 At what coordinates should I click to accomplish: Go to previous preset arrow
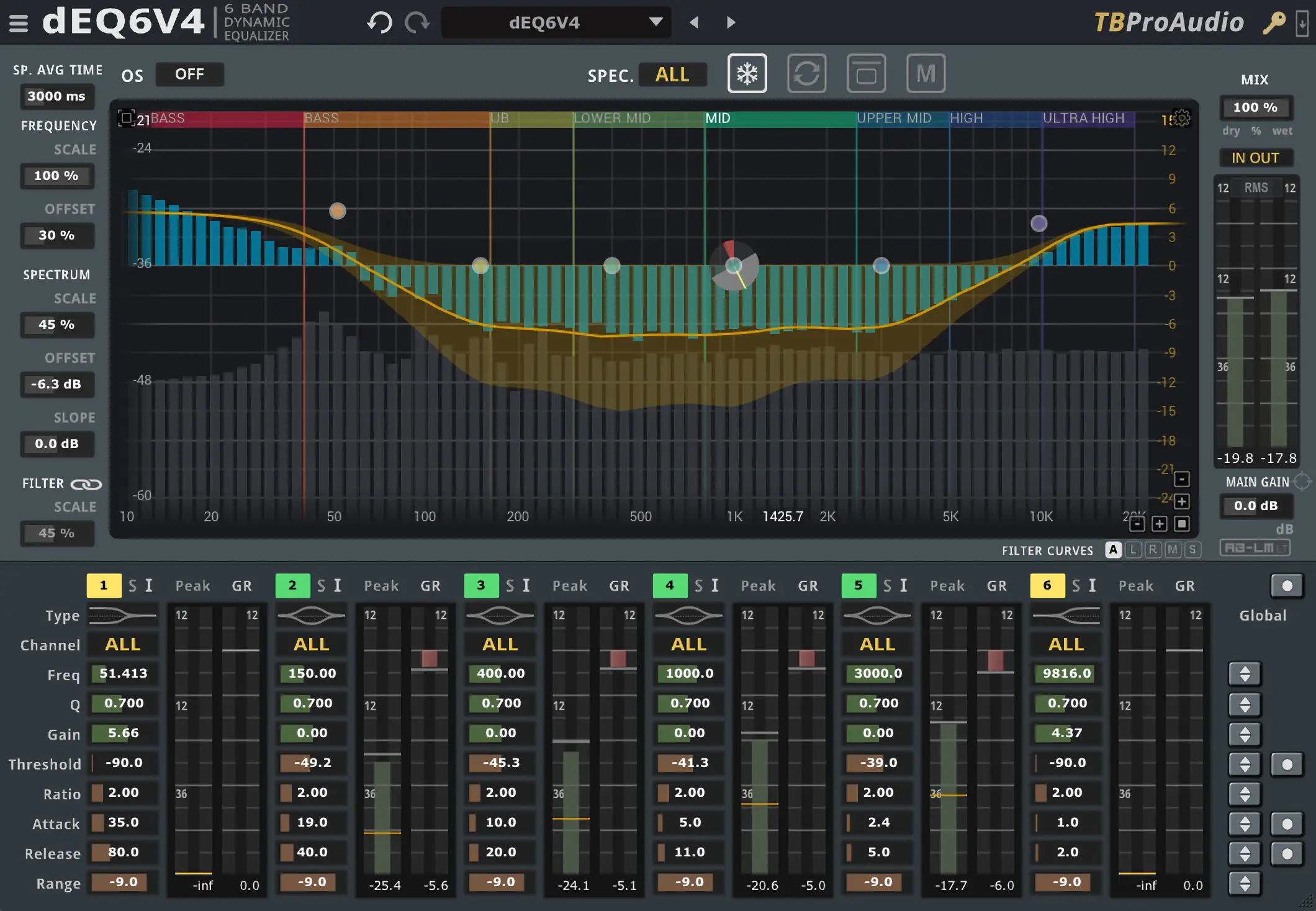click(x=694, y=22)
